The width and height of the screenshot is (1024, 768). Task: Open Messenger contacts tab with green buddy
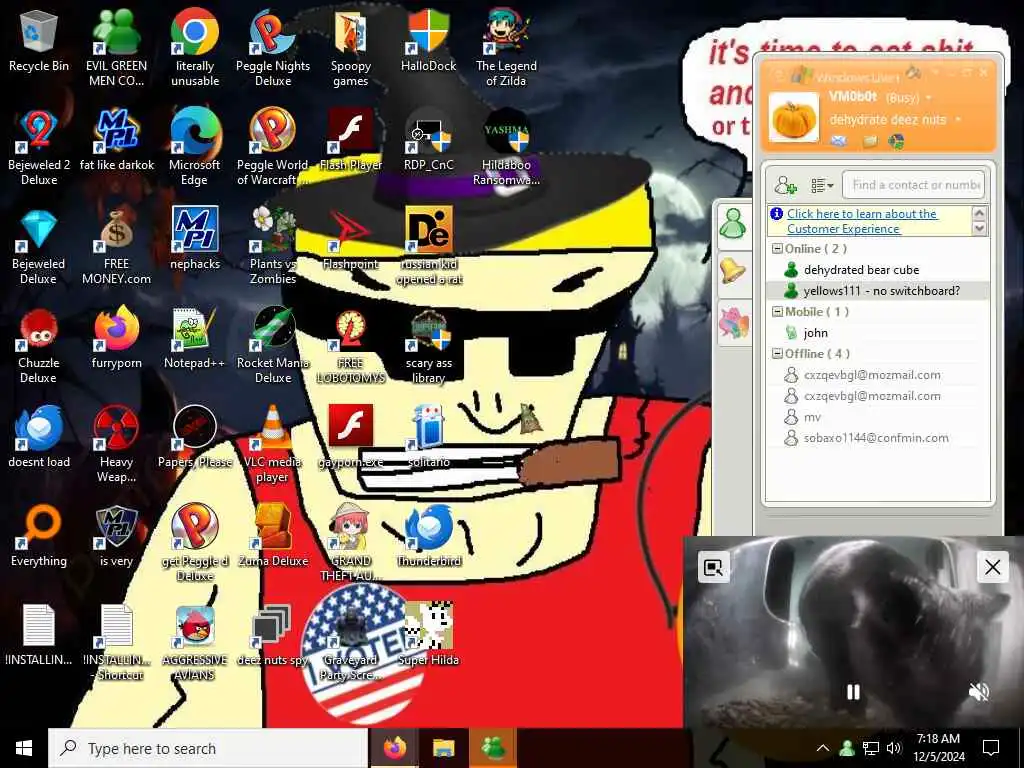point(733,224)
